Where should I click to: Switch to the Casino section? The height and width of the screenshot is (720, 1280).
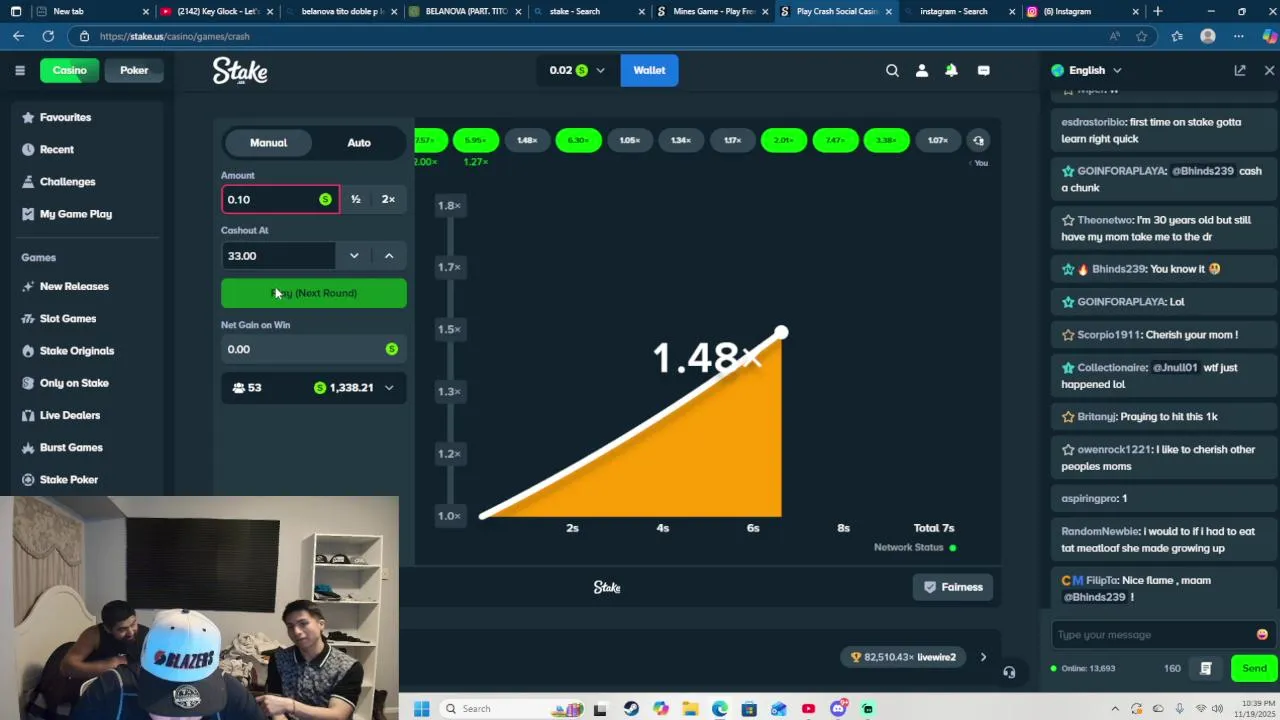coord(70,70)
